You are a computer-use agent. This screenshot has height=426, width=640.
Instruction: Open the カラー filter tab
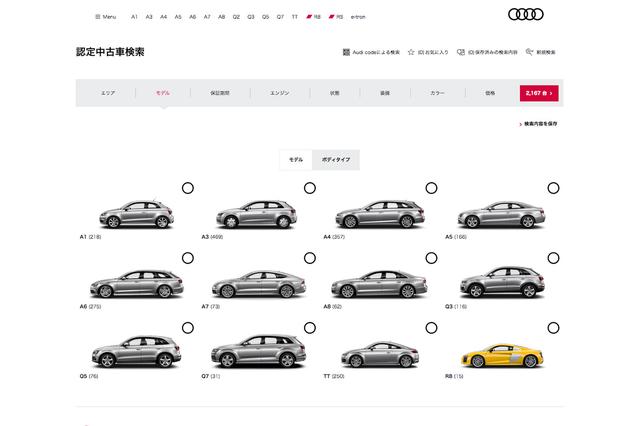(x=437, y=93)
